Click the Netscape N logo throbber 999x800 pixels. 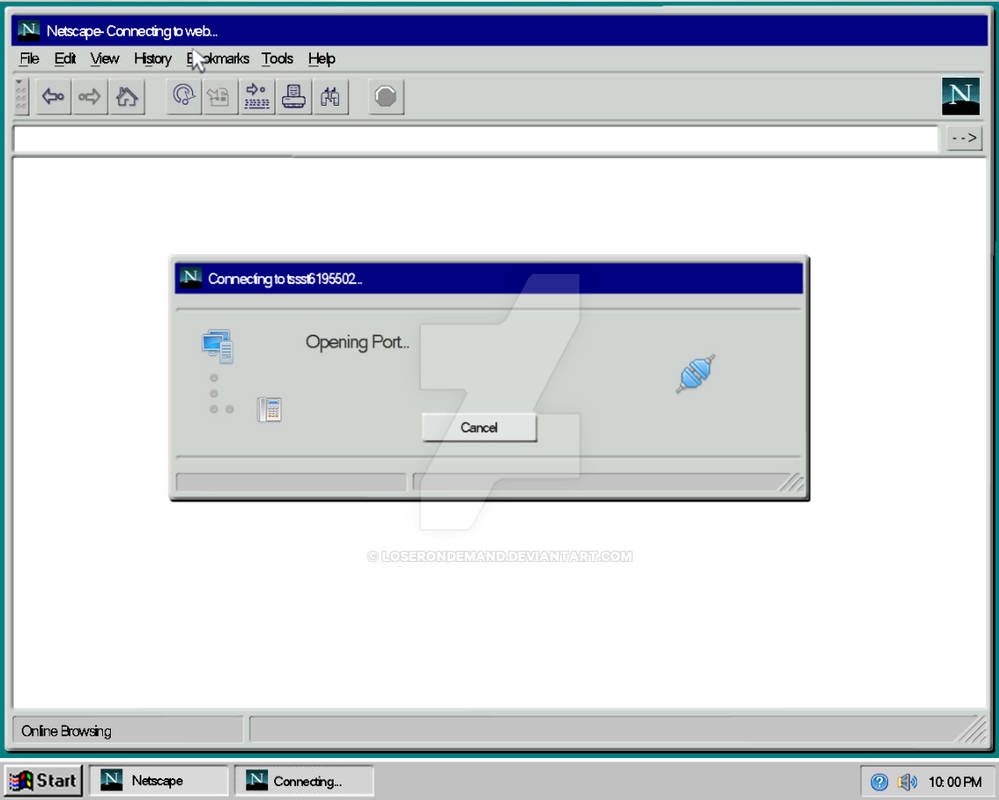point(960,96)
